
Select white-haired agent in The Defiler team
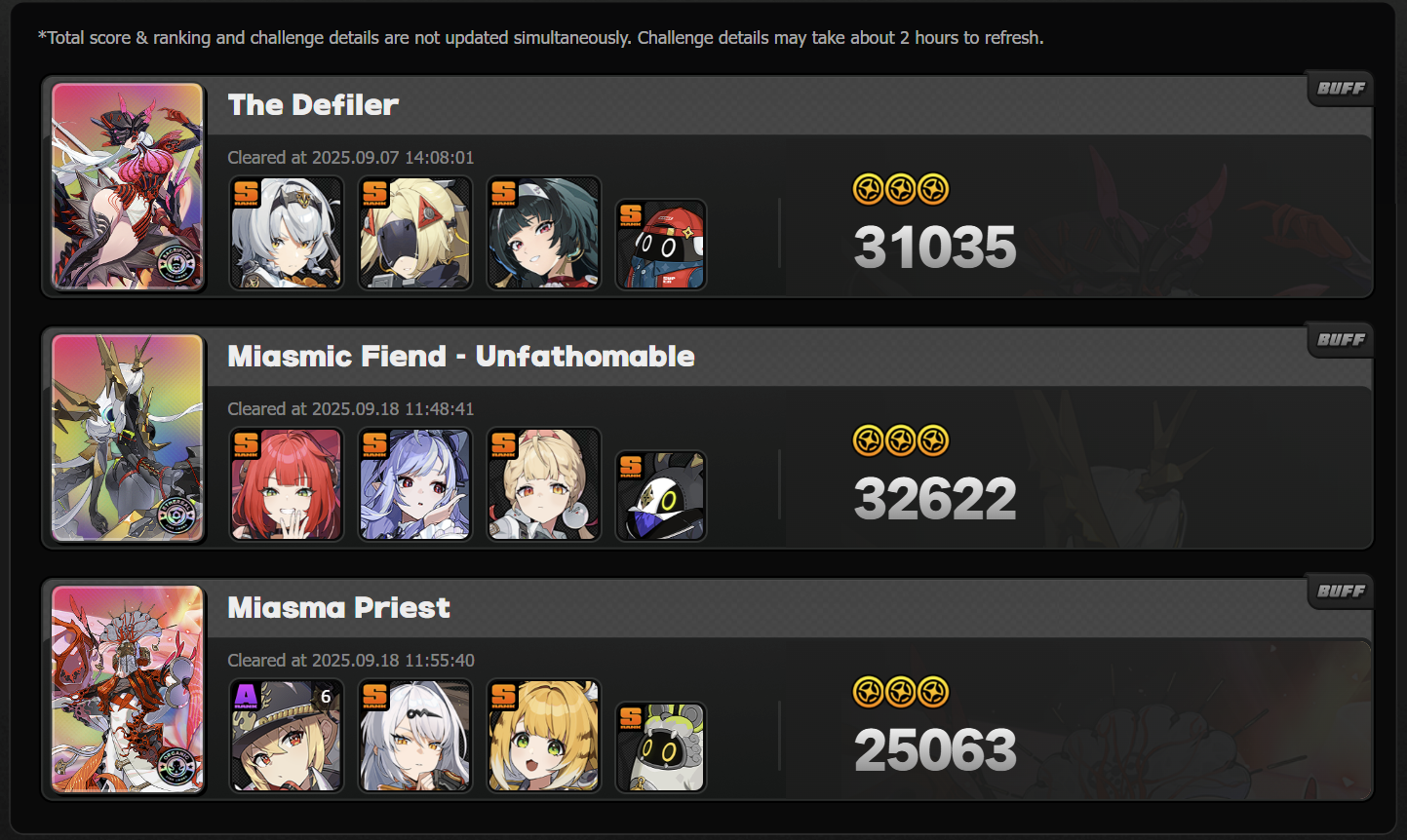pyautogui.click(x=287, y=233)
